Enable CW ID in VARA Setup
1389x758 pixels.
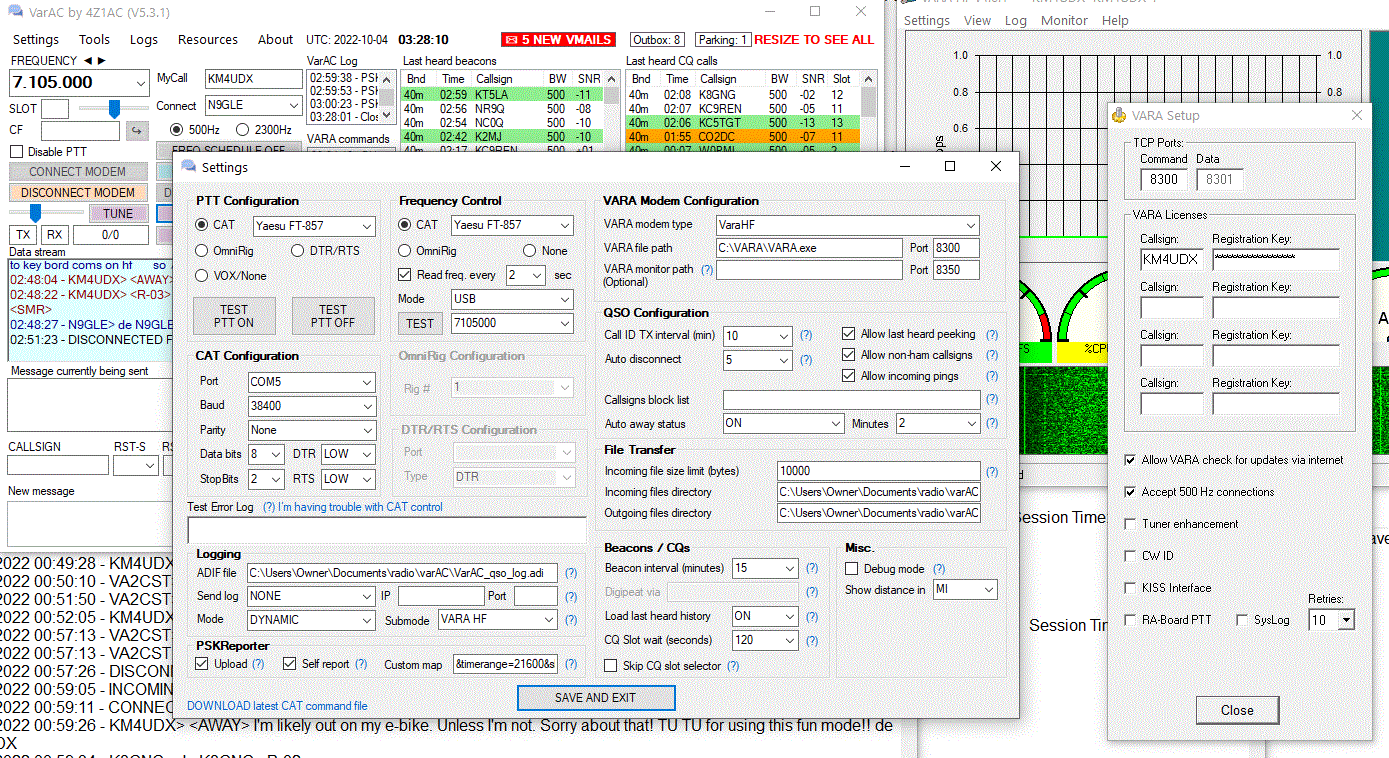point(1131,556)
